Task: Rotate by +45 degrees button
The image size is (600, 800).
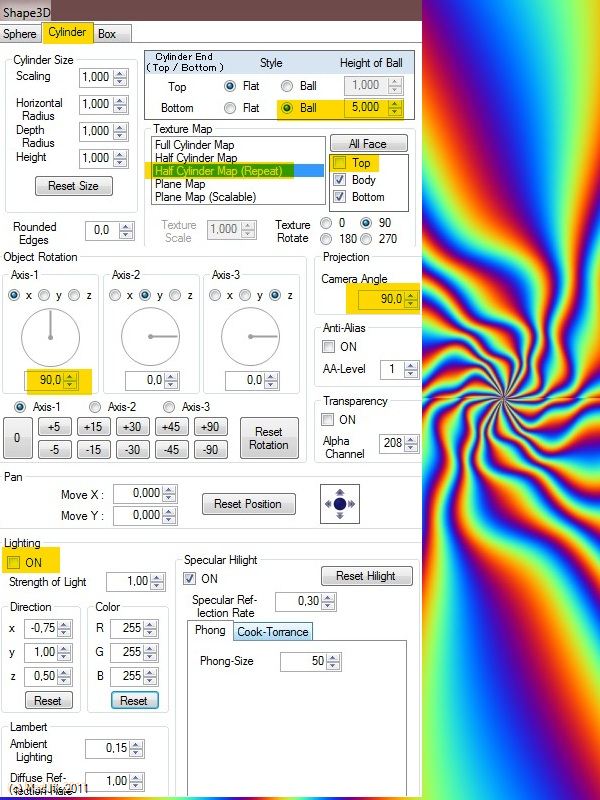Action: tap(171, 427)
